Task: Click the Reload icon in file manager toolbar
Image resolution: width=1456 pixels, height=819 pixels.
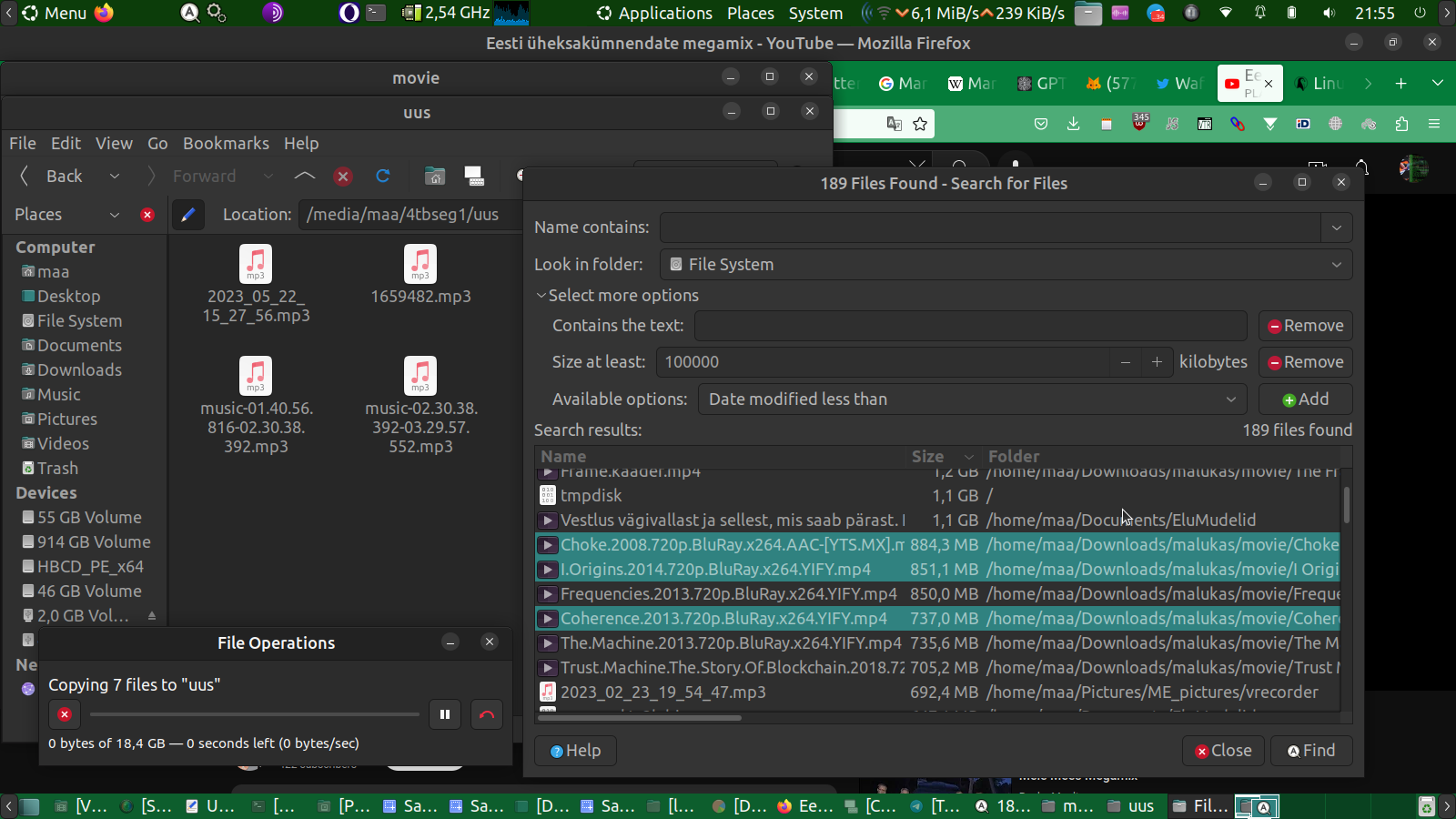Action: (x=383, y=177)
